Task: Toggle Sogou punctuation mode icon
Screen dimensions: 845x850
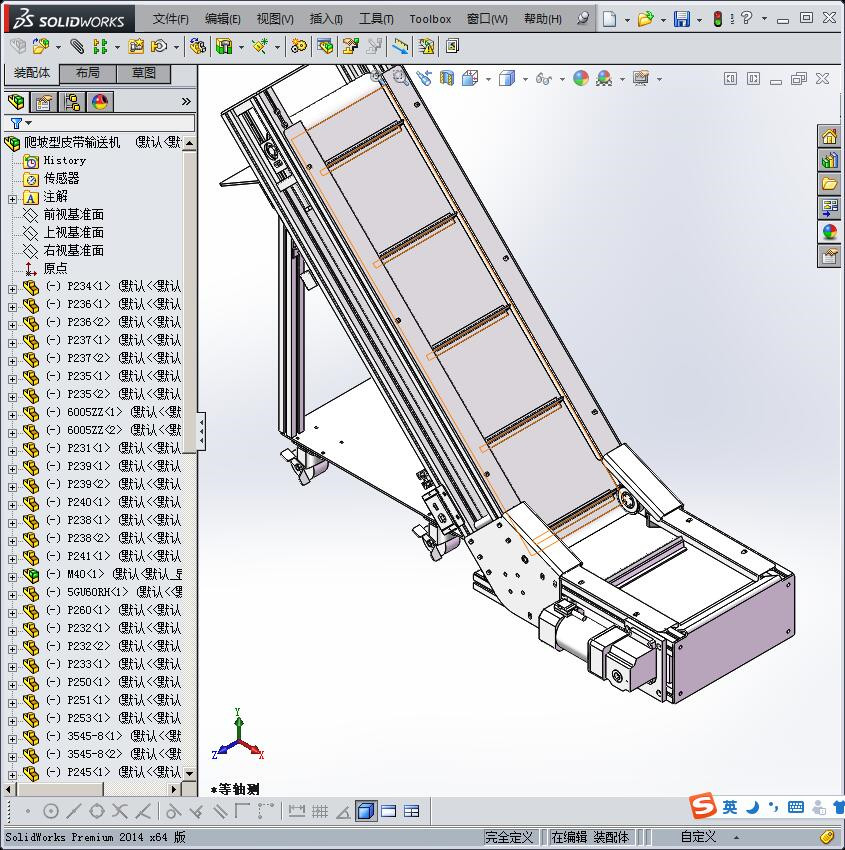Action: coord(773,807)
